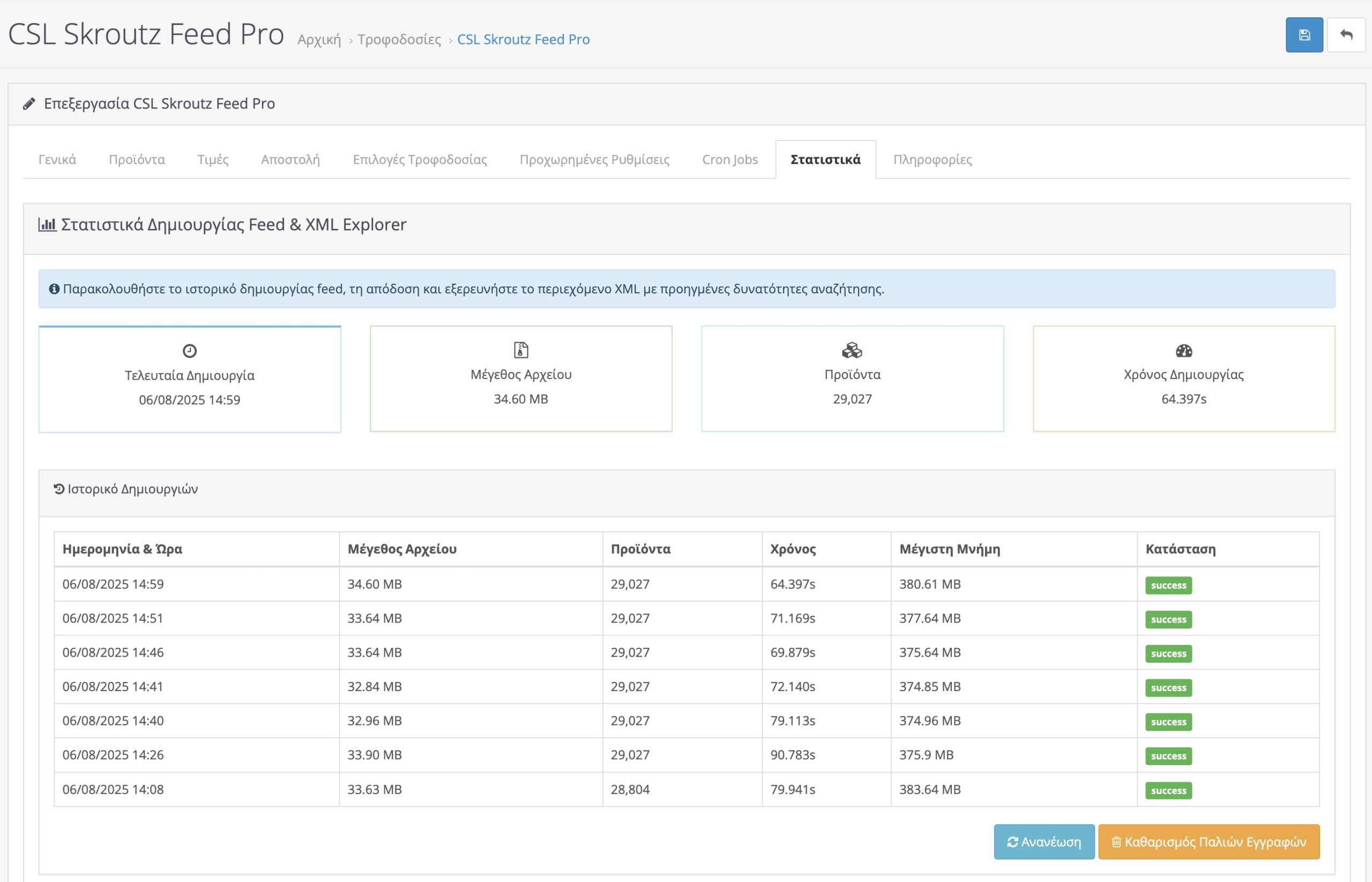The image size is (1372, 882).
Task: Click the success badge in the 14:08 row
Action: (x=1168, y=790)
